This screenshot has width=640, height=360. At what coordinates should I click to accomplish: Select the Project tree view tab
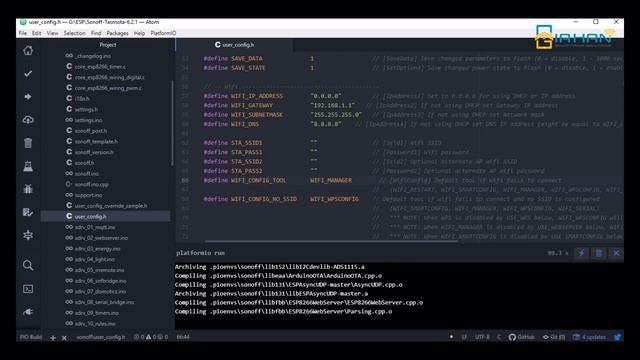point(108,45)
